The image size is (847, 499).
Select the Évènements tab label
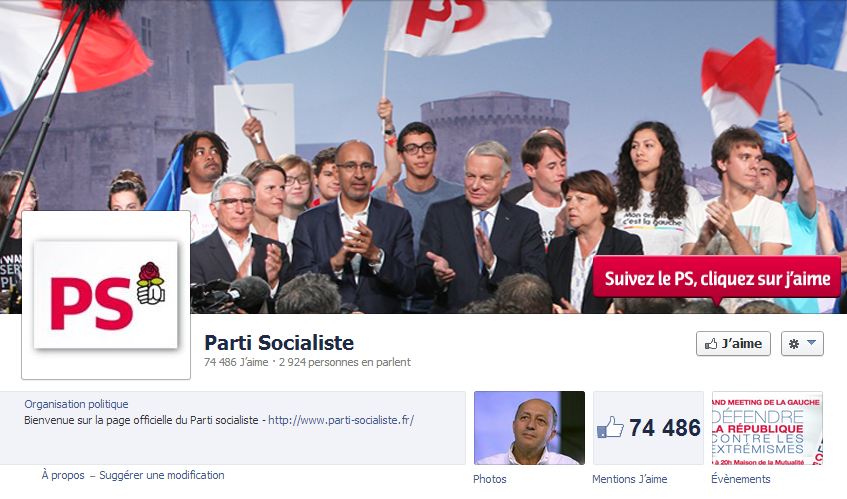coord(741,479)
